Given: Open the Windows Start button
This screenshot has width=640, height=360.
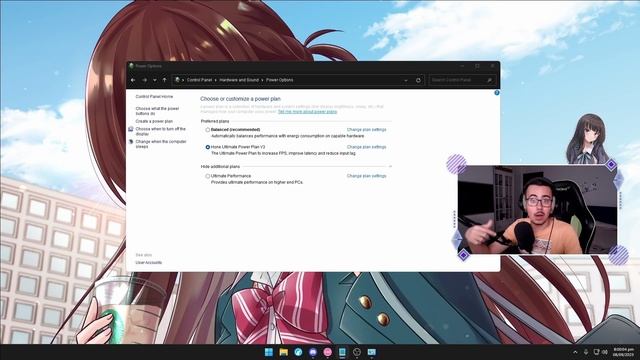Looking at the screenshot, I should click(269, 352).
